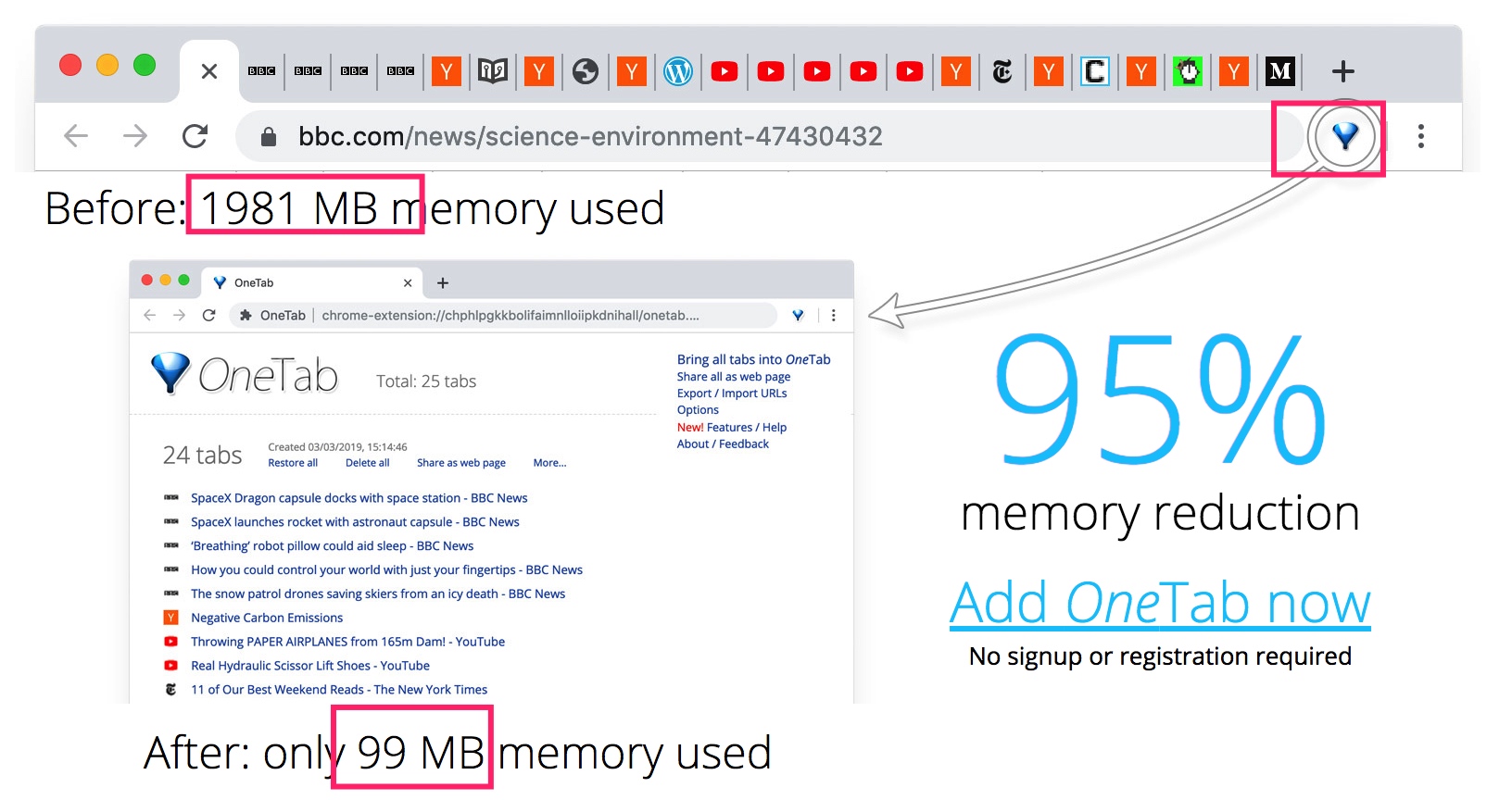
Task: Switch to the WordPress tab
Action: [678, 71]
